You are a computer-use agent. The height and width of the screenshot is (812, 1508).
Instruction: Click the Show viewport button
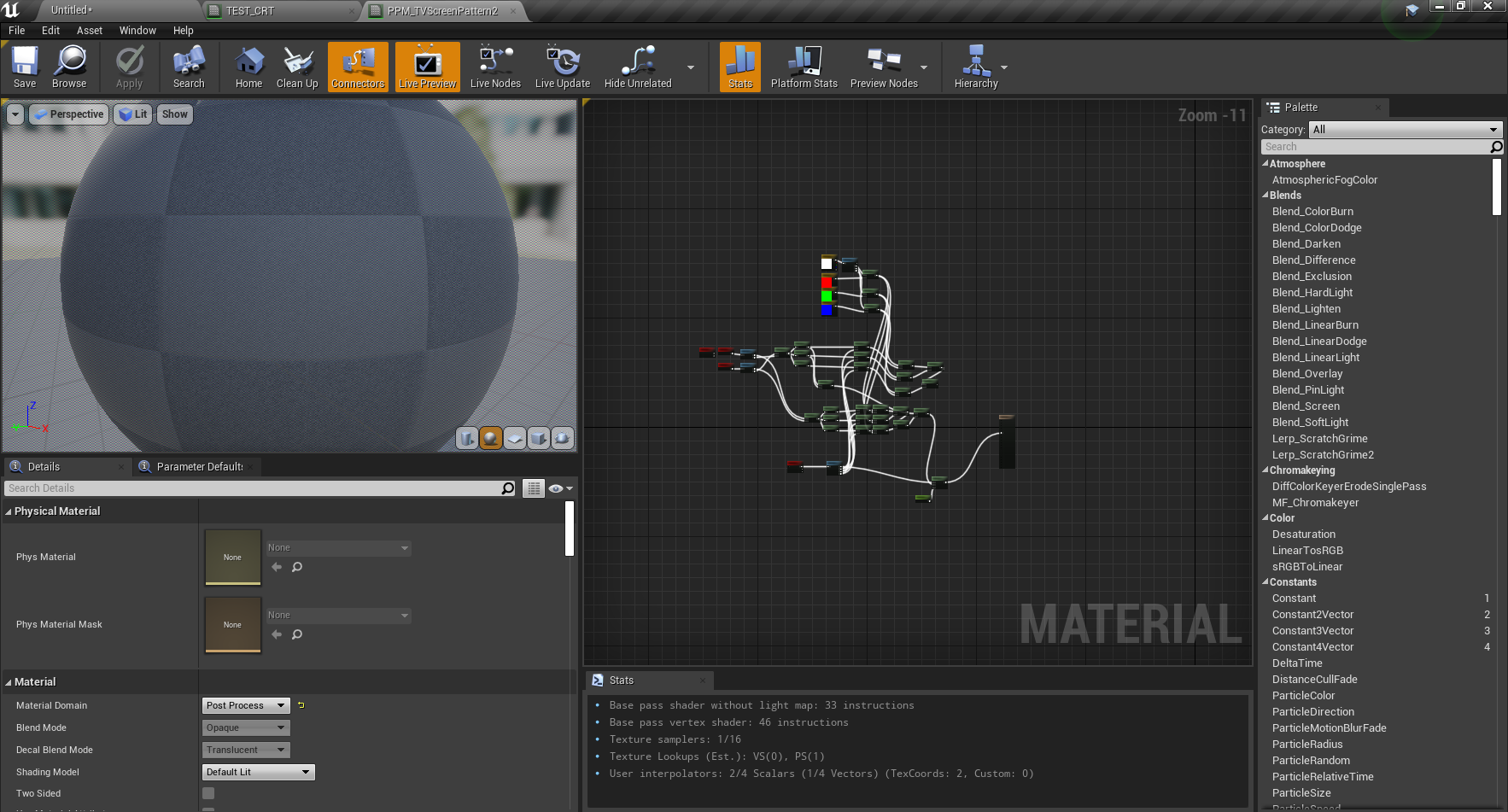click(x=174, y=114)
